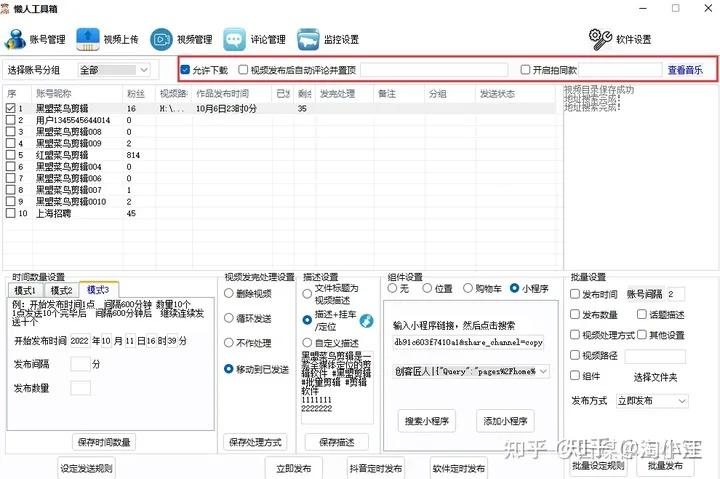Screen dimensions: 720x479
Task: Open 评论管理 comment bubble icon
Action: click(x=234, y=39)
